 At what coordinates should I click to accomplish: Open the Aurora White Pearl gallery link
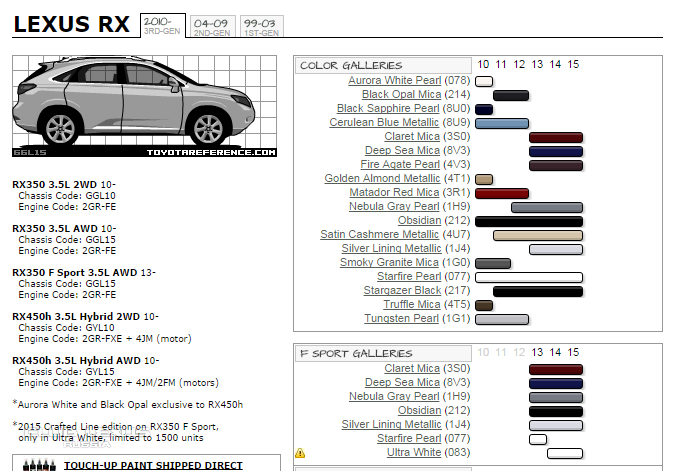coord(394,80)
